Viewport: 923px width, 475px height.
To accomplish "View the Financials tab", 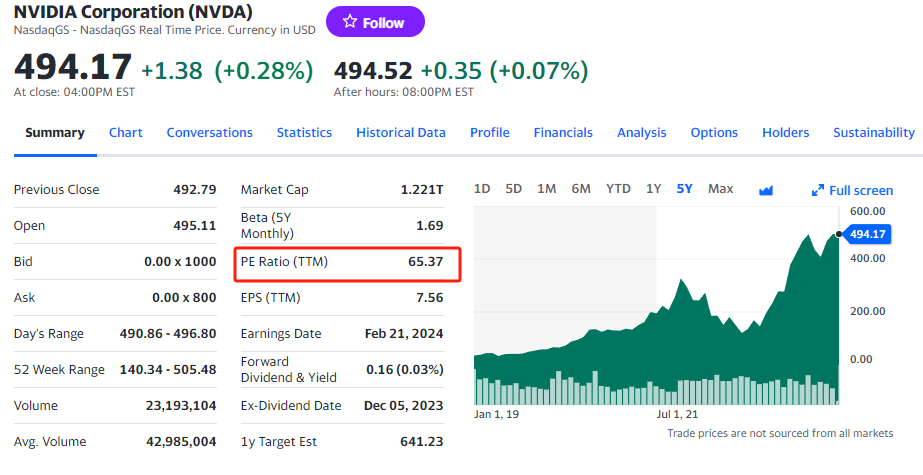I will [x=563, y=132].
